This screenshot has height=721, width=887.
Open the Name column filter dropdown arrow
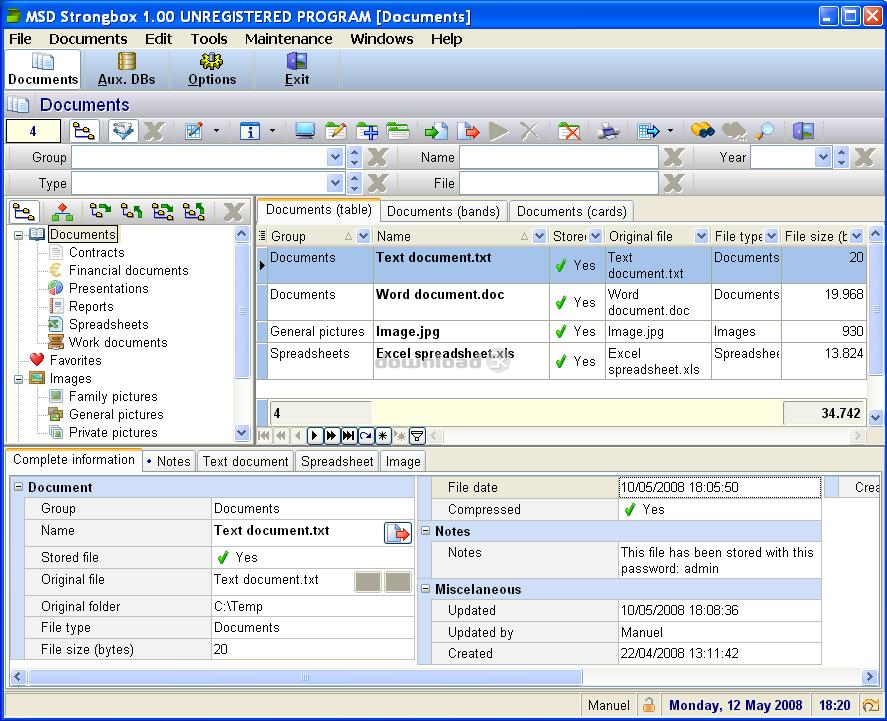tap(539, 236)
